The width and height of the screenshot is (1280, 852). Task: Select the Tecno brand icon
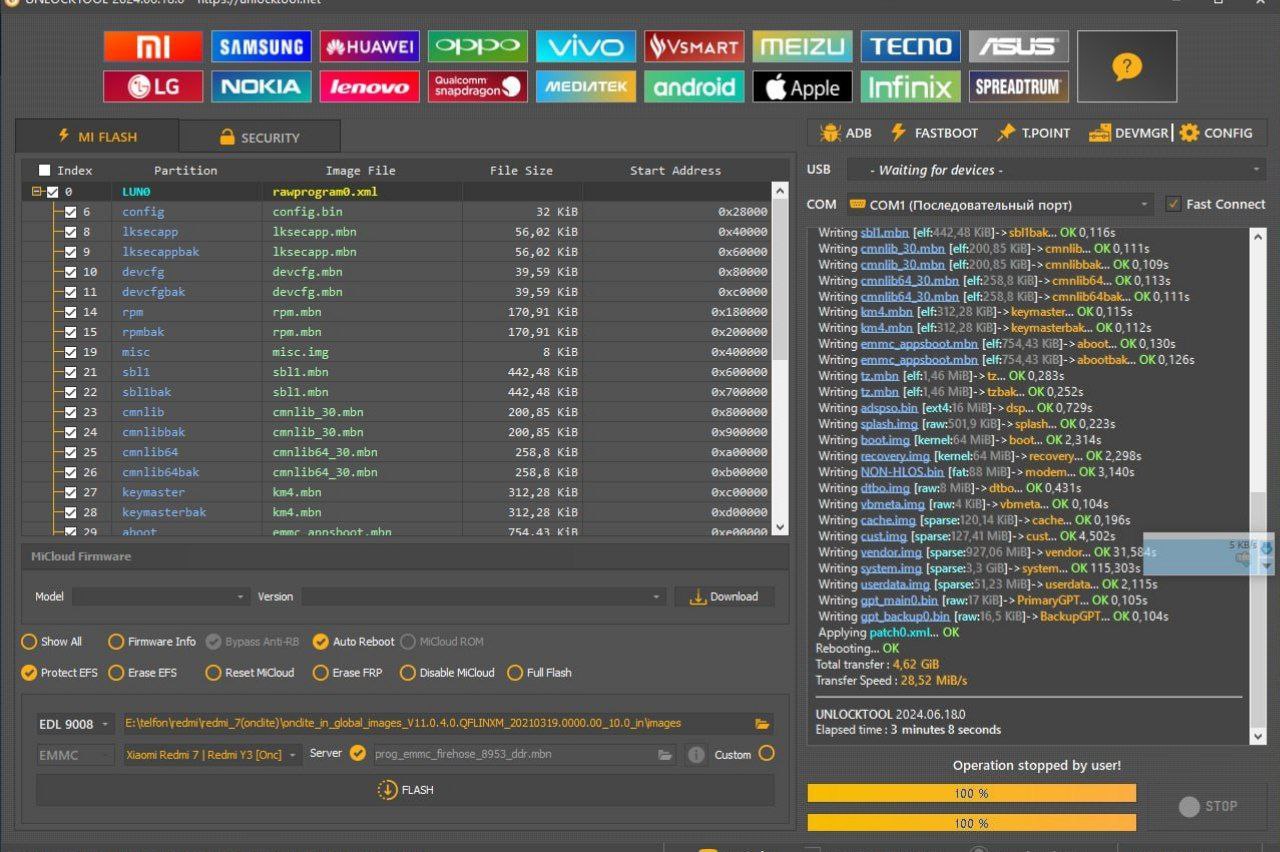pyautogui.click(x=910, y=46)
